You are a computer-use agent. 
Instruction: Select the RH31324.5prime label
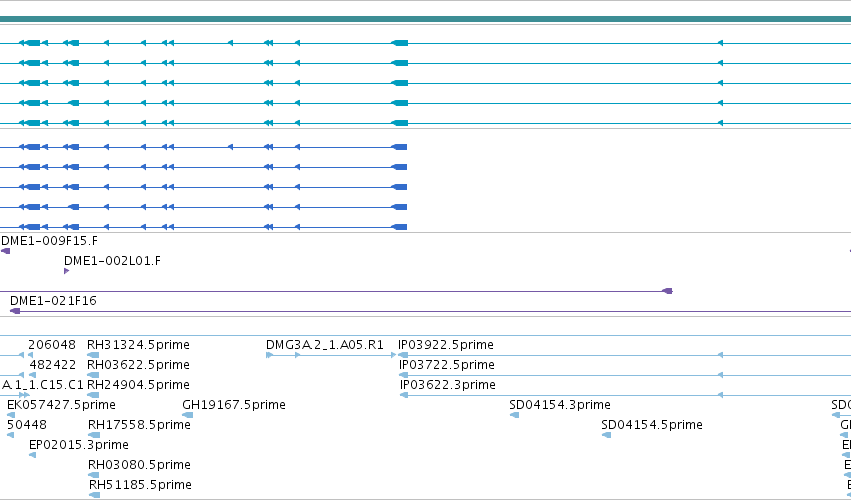[x=138, y=345]
